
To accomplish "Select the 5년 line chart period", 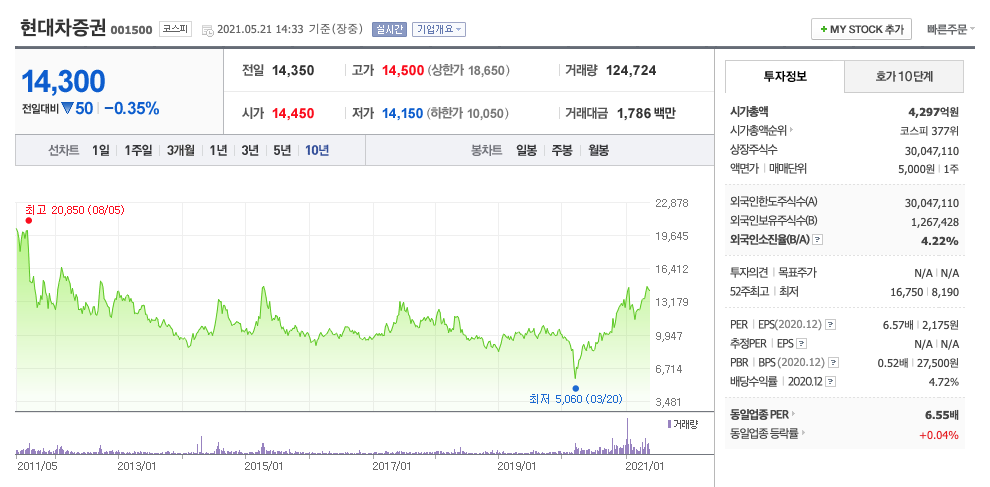I will 282,150.
